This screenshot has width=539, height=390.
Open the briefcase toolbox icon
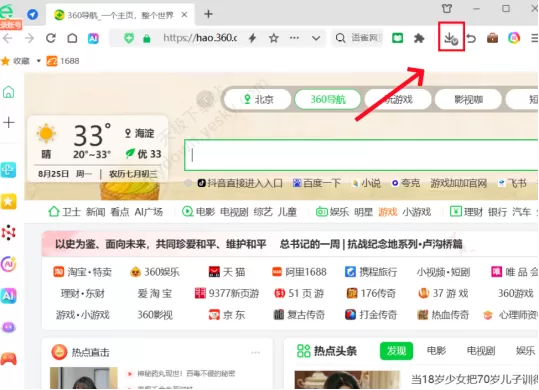click(x=492, y=38)
